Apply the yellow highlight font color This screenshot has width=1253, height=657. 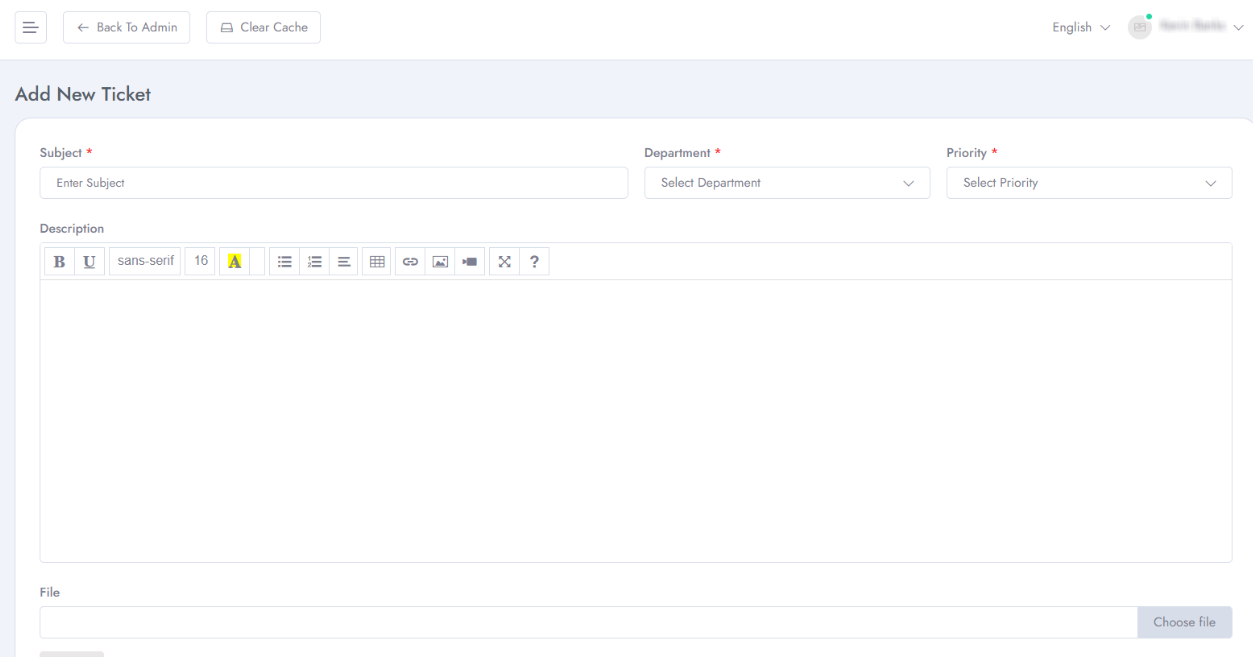(234, 262)
